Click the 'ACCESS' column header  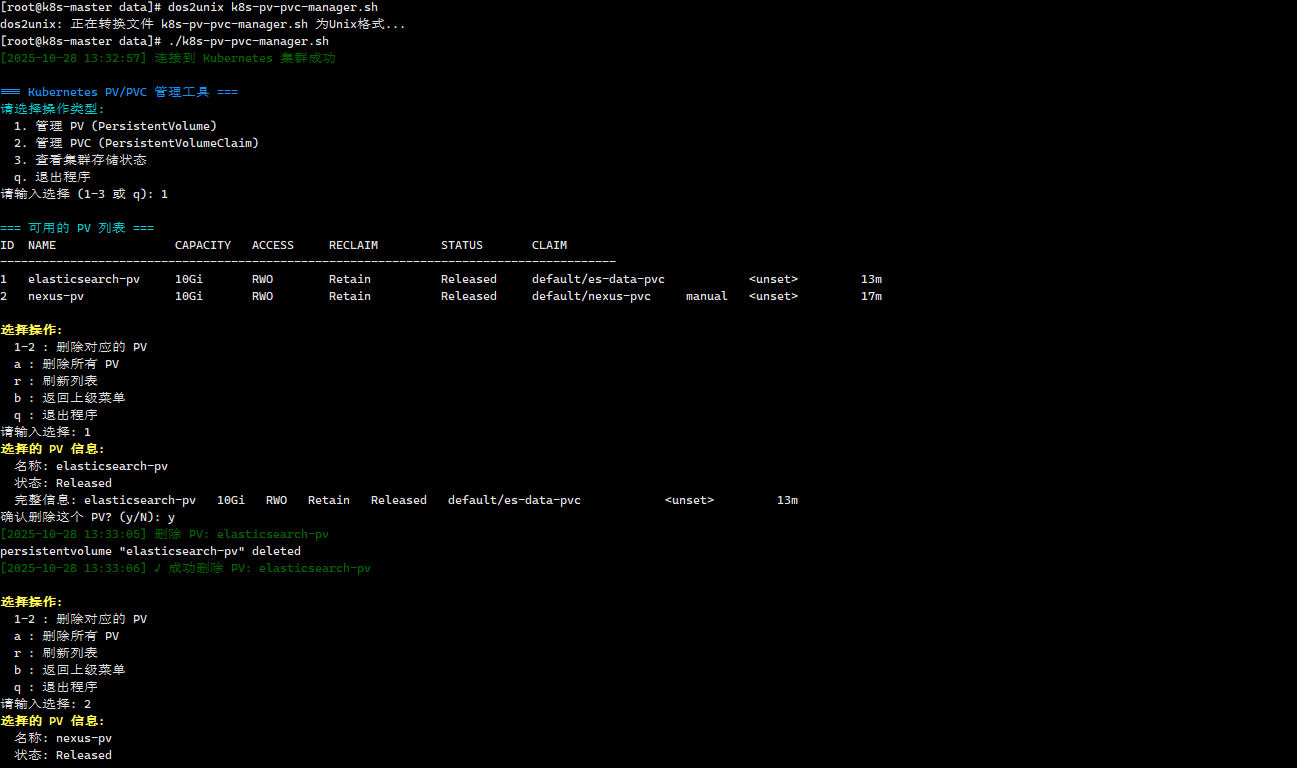[273, 245]
